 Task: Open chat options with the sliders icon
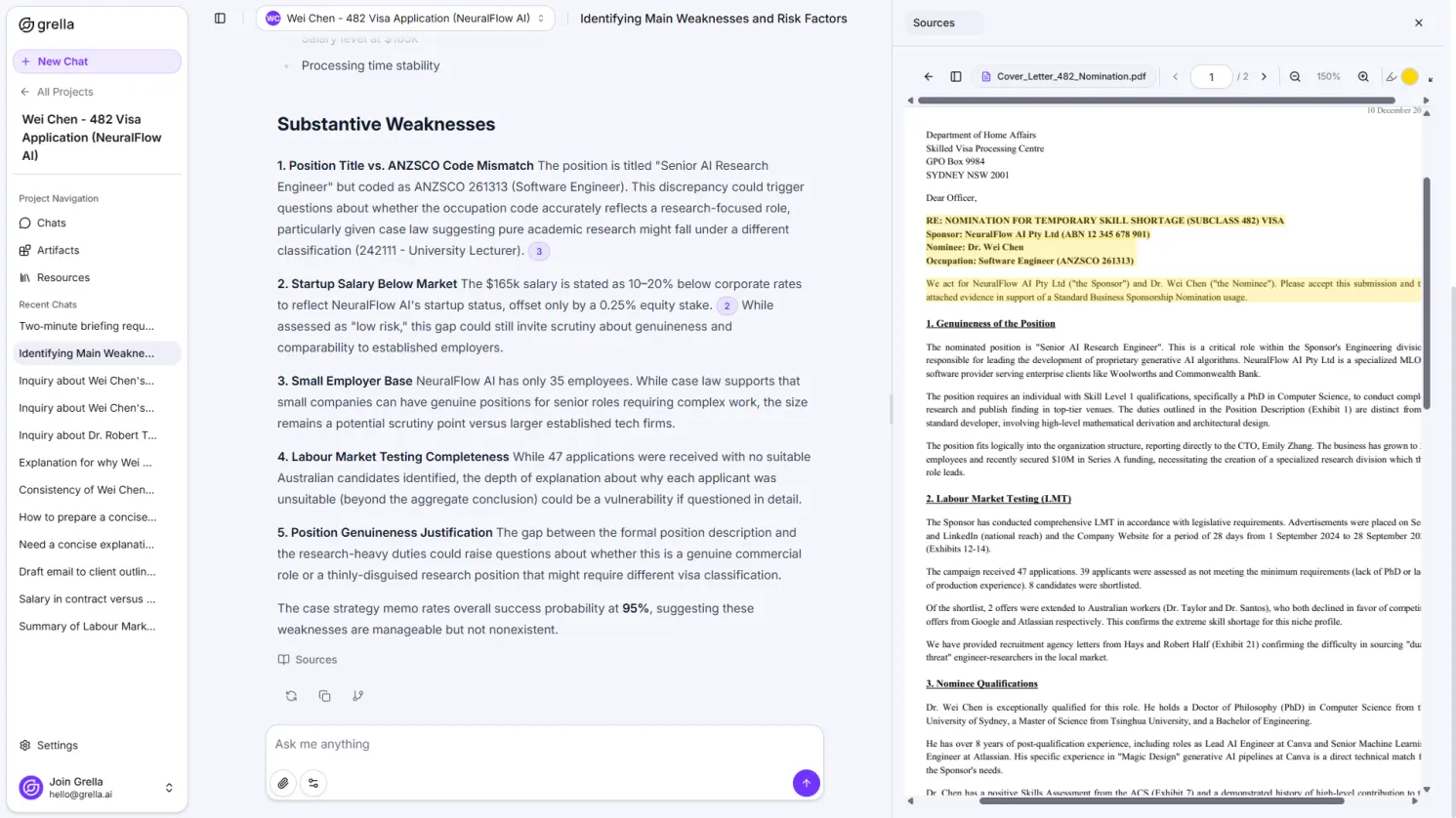point(313,783)
